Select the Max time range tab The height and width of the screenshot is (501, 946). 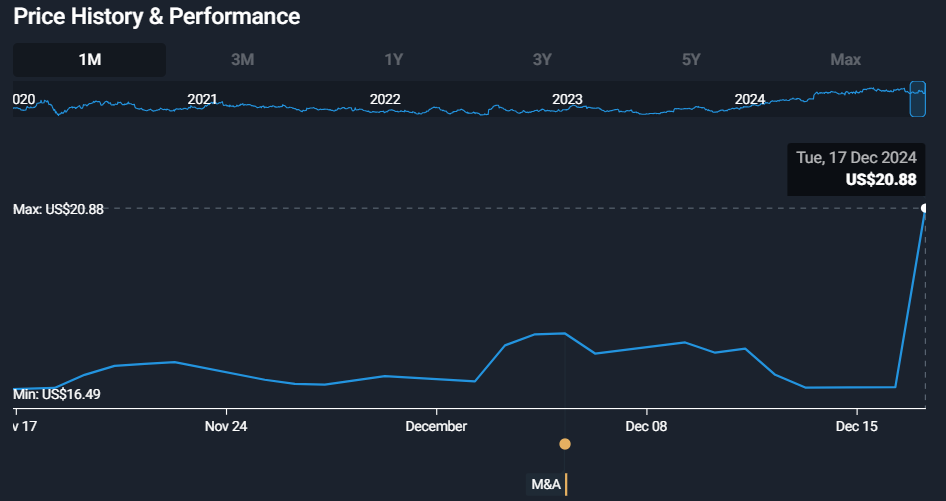(x=845, y=60)
